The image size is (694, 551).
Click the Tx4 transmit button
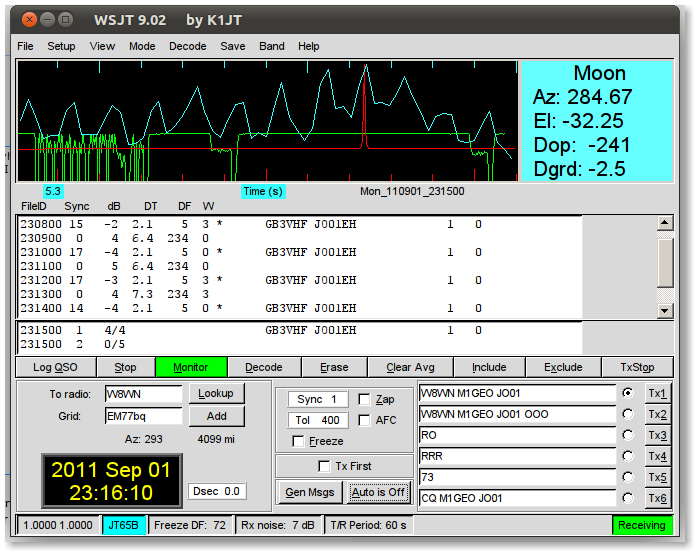coord(657,456)
